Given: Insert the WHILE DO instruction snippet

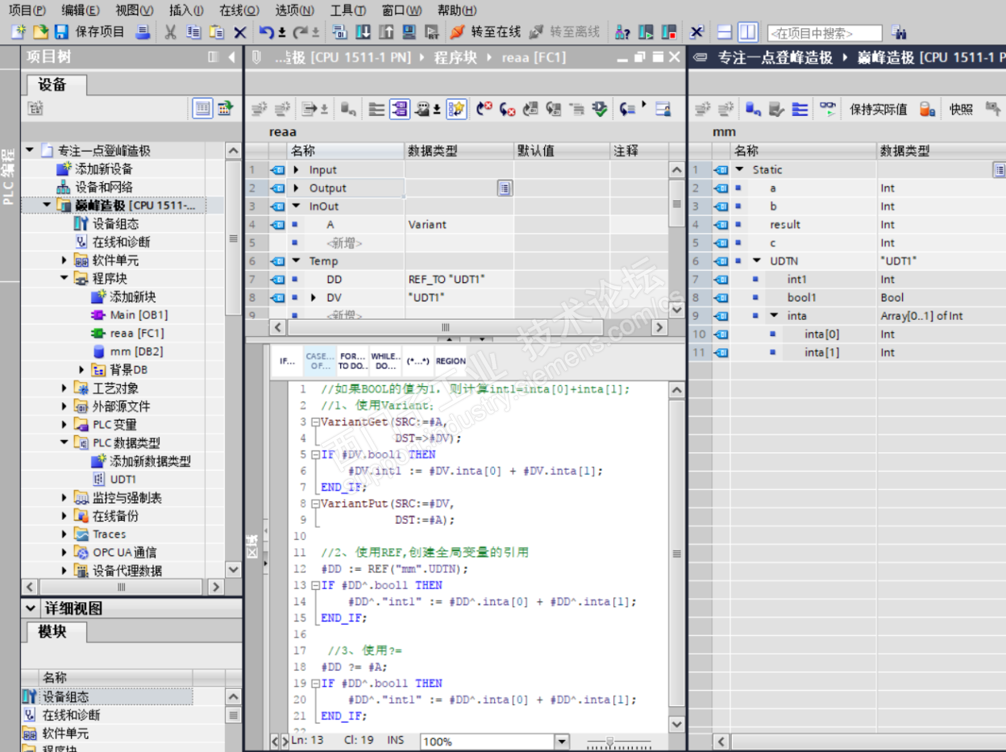Looking at the screenshot, I should click(x=385, y=360).
